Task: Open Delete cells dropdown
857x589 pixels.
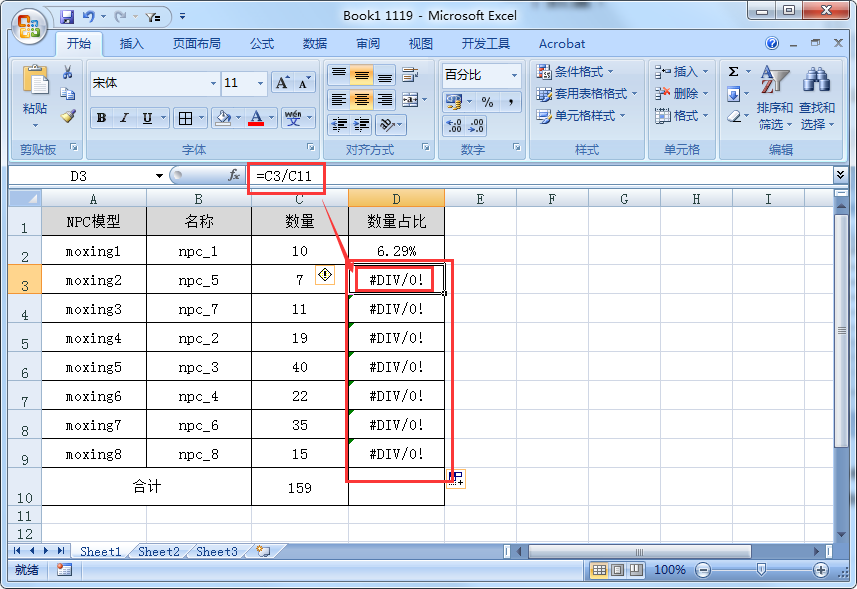Action: point(682,94)
